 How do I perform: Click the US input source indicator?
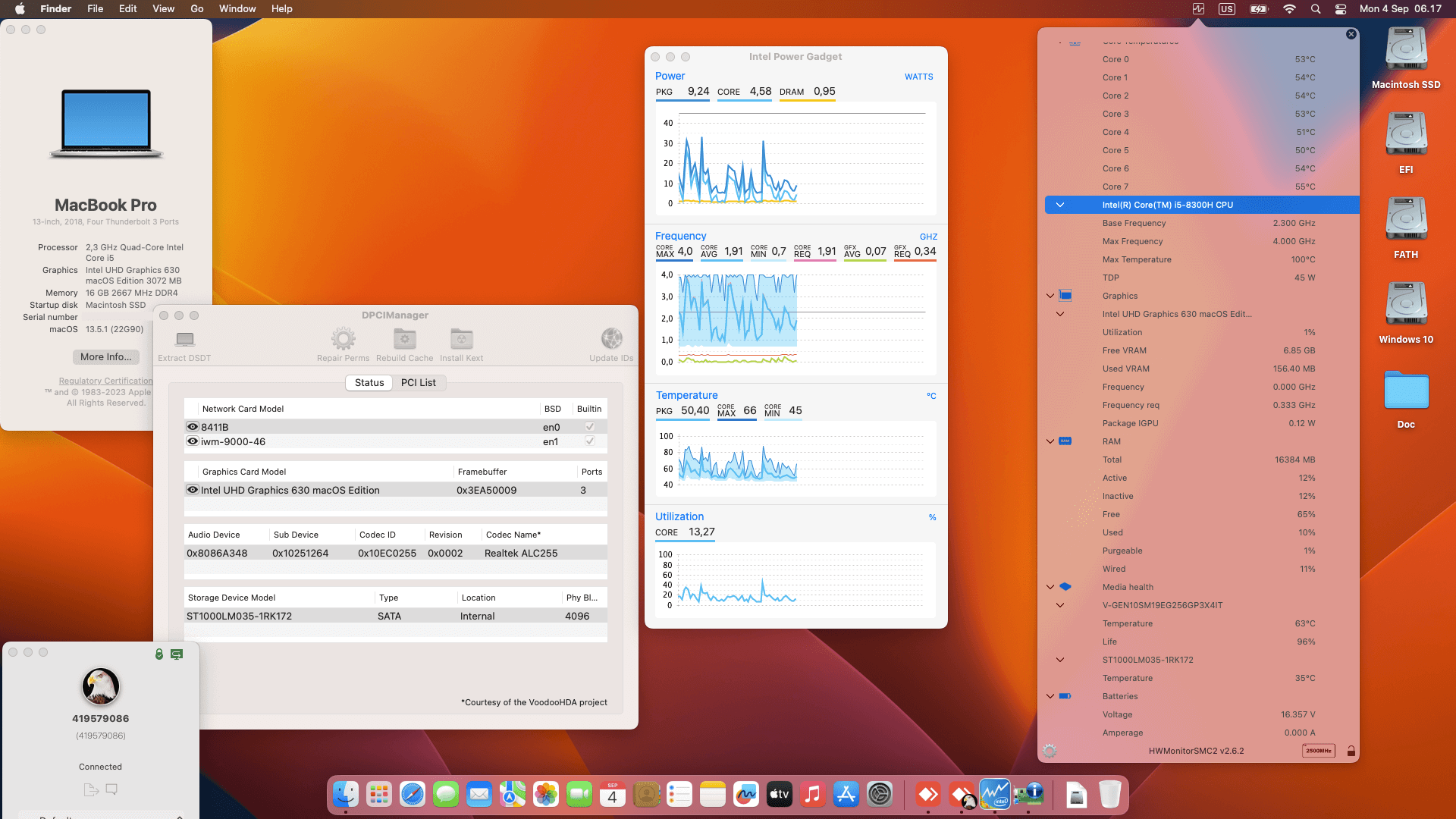(x=1227, y=9)
